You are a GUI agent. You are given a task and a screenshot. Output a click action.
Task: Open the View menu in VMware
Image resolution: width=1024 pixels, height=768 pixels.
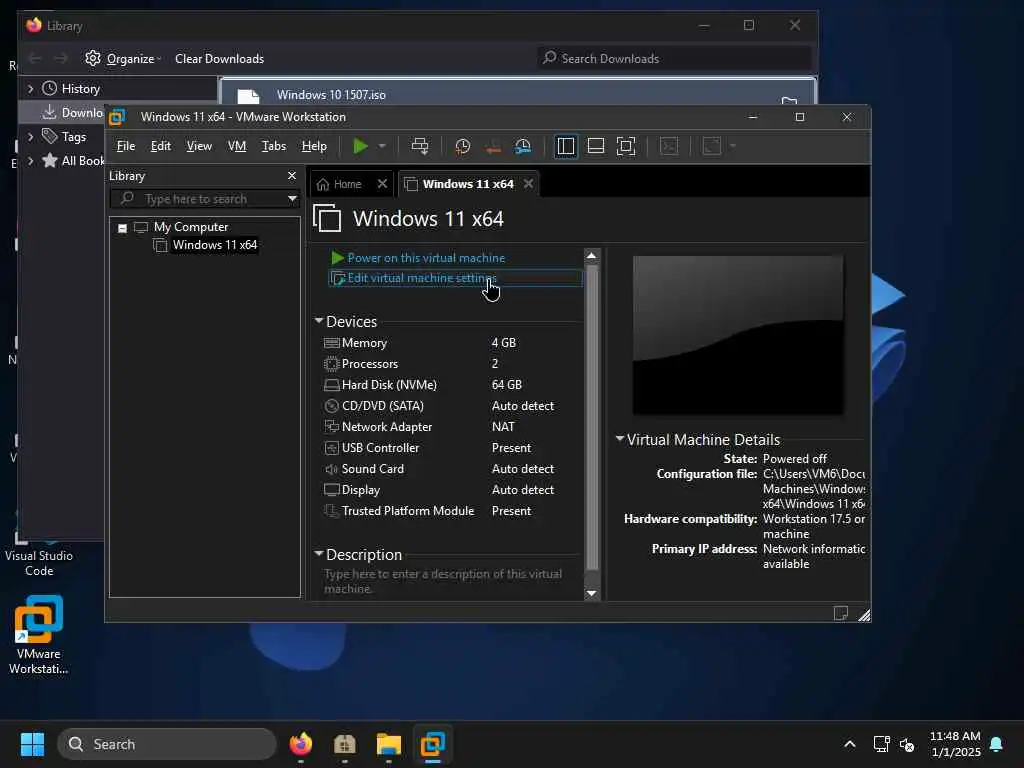(x=199, y=146)
